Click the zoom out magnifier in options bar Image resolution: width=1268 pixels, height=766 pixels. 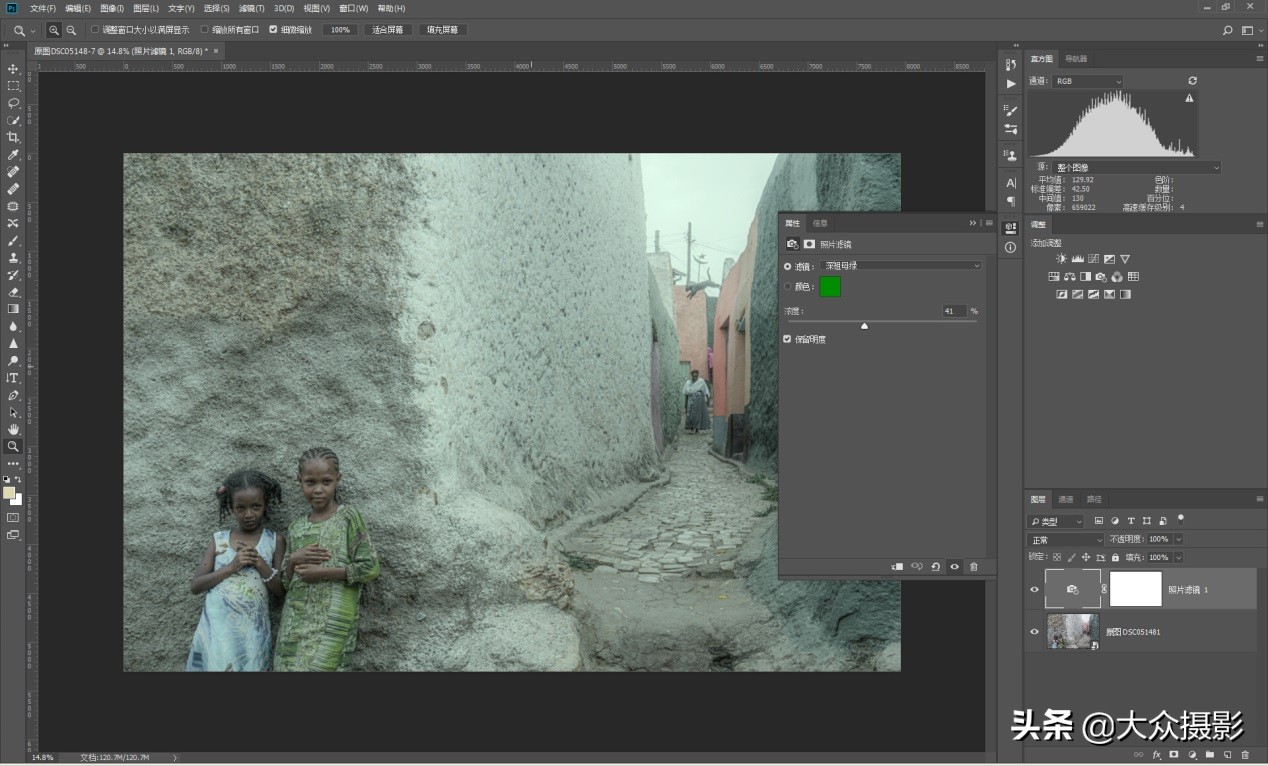pyautogui.click(x=71, y=30)
